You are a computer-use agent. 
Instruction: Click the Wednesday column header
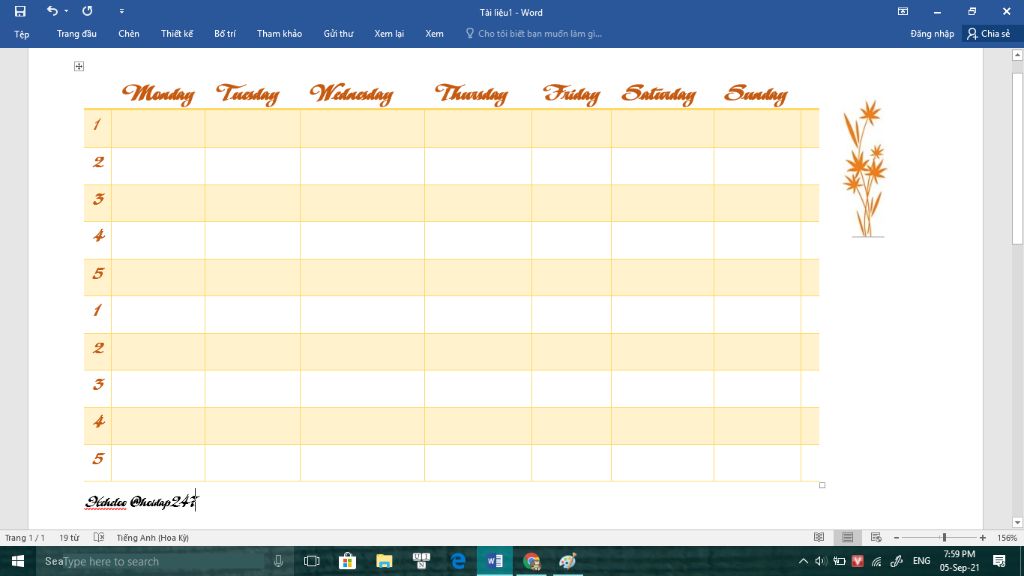click(351, 95)
